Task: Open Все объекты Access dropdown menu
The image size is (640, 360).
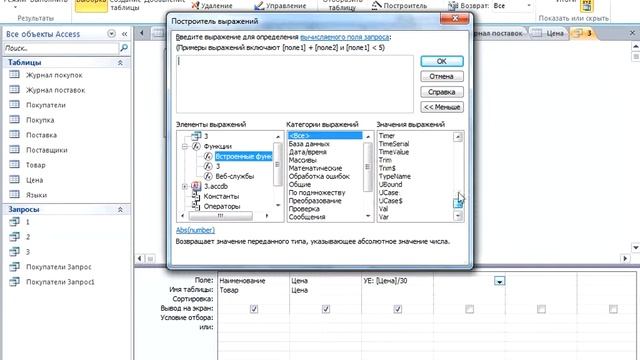Action: point(111,34)
